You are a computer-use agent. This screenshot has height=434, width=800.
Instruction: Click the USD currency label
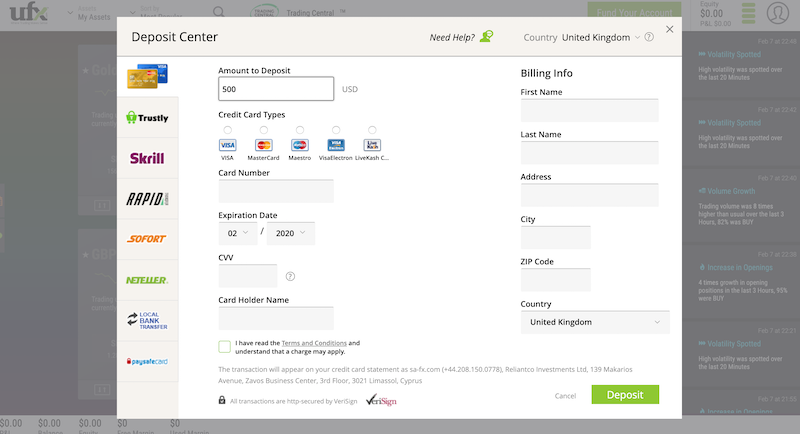tap(349, 89)
